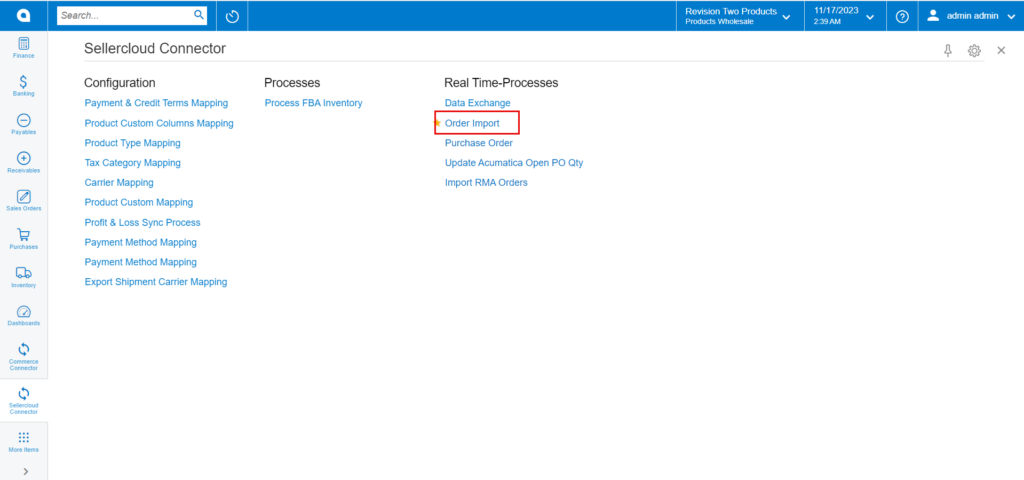Click the Real Time-Processes heading
Viewport: 1024px width, 480px height.
[501, 83]
